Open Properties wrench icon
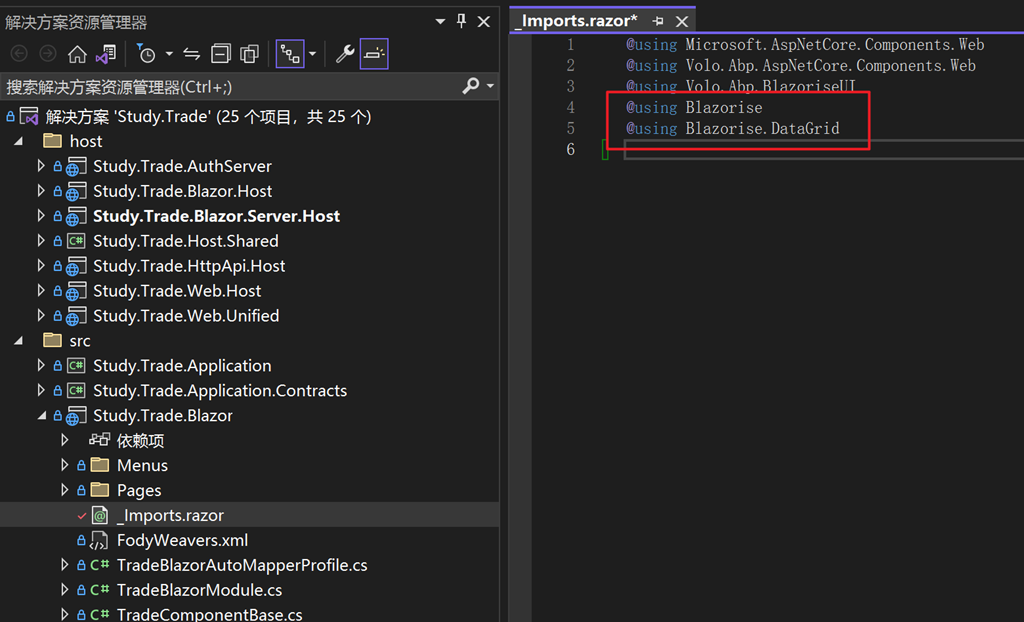The height and width of the screenshot is (622, 1024). 345,54
